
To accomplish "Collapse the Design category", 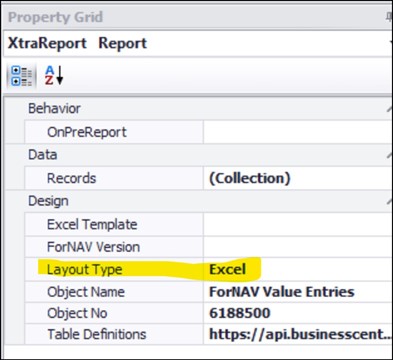I will click(x=389, y=201).
